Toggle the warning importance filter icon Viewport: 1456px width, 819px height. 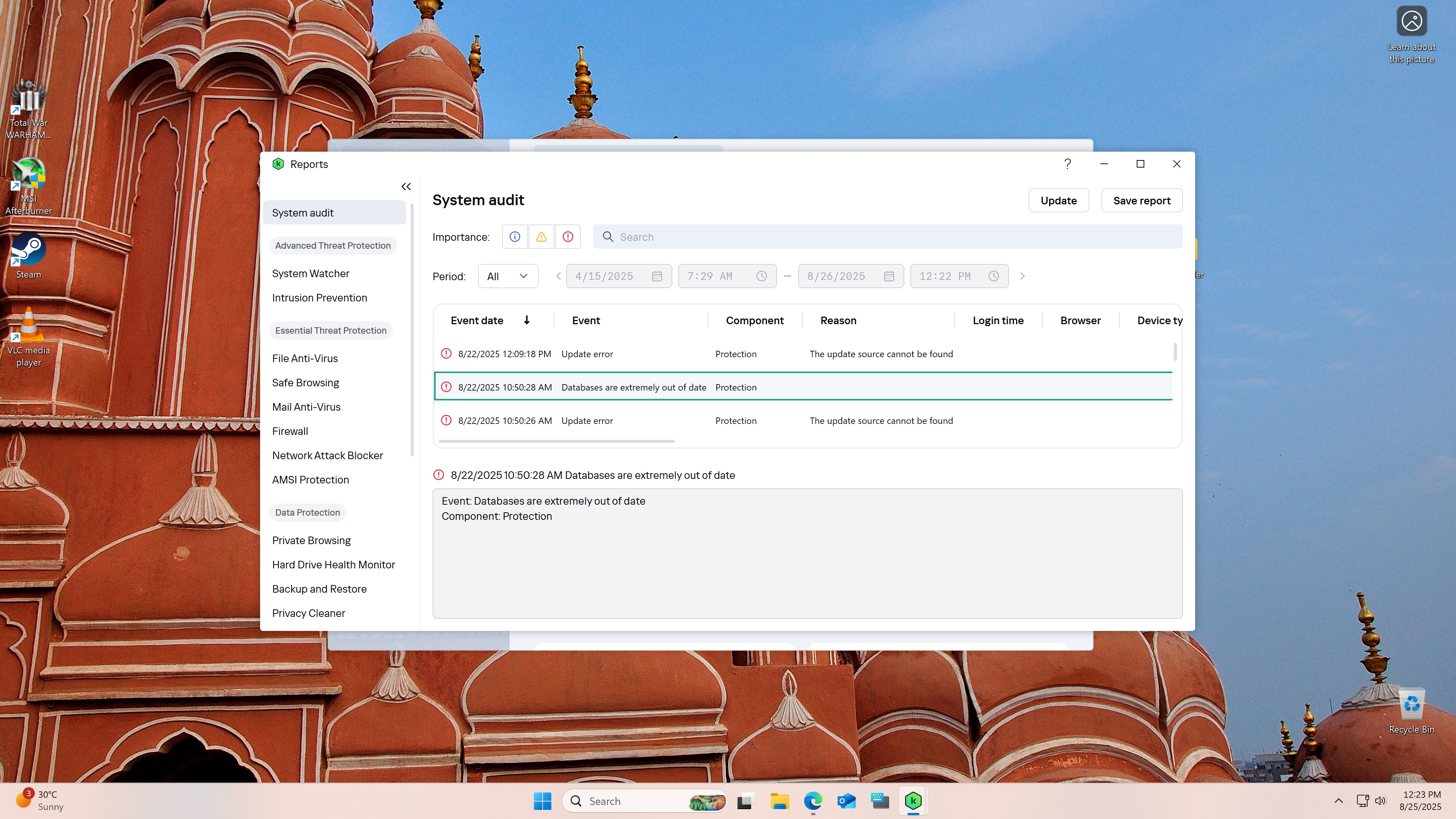(541, 237)
